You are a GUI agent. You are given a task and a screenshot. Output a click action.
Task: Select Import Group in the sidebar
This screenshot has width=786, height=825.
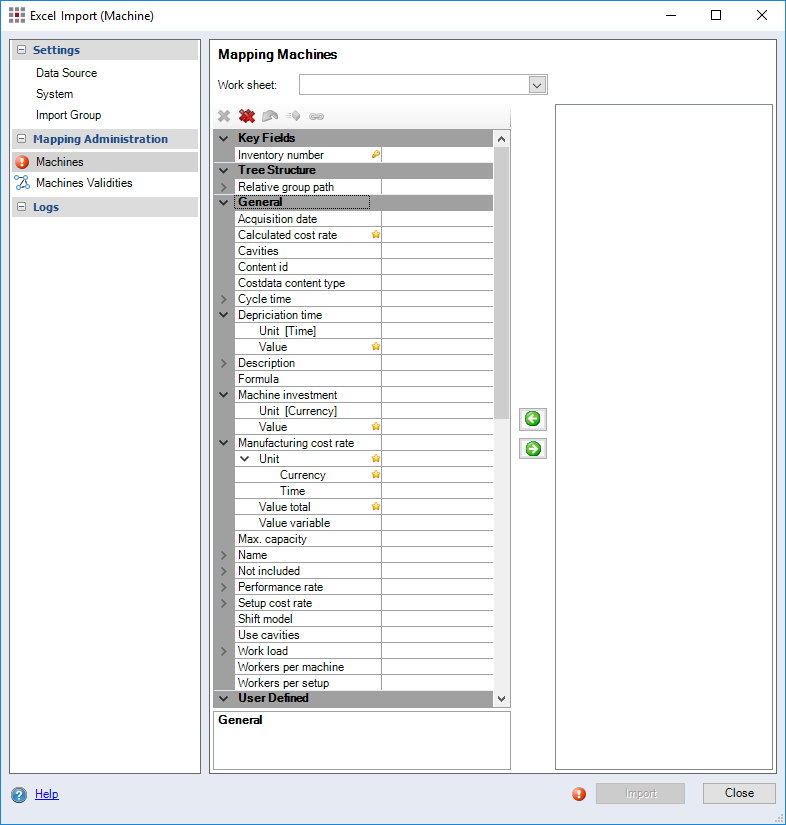pyautogui.click(x=68, y=115)
